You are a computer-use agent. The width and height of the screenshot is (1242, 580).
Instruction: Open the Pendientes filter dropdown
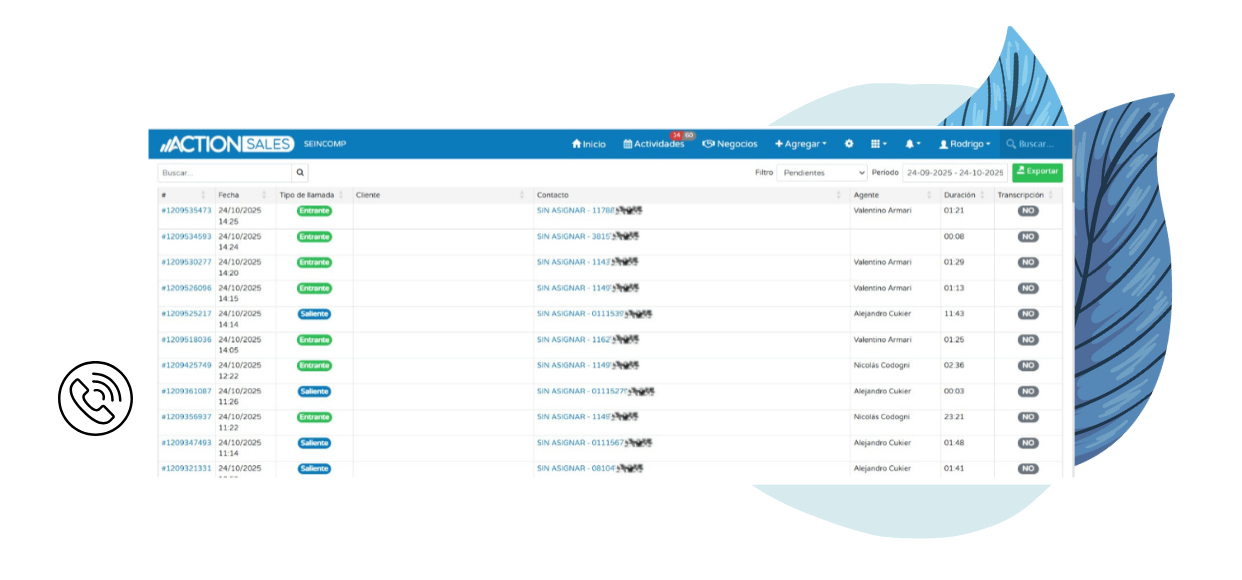[824, 172]
